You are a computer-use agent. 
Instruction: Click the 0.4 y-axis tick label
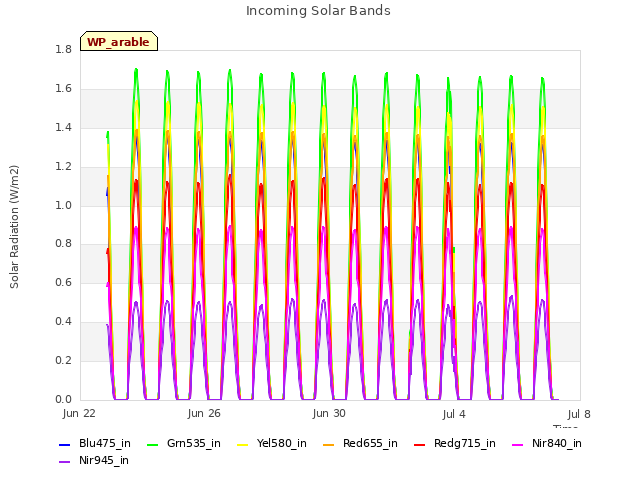[63, 321]
